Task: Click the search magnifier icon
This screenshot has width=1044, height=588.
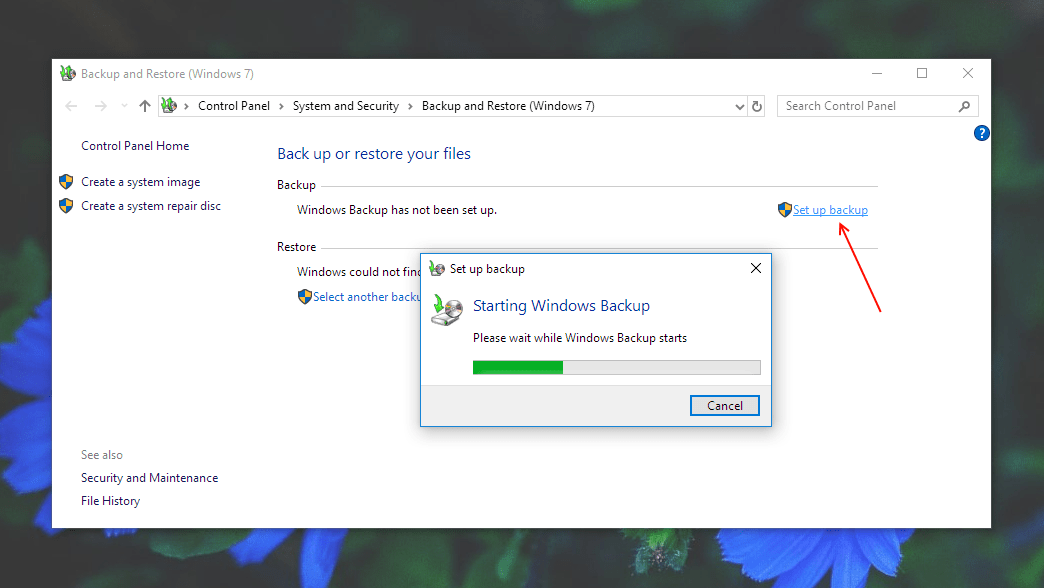Action: 963,105
